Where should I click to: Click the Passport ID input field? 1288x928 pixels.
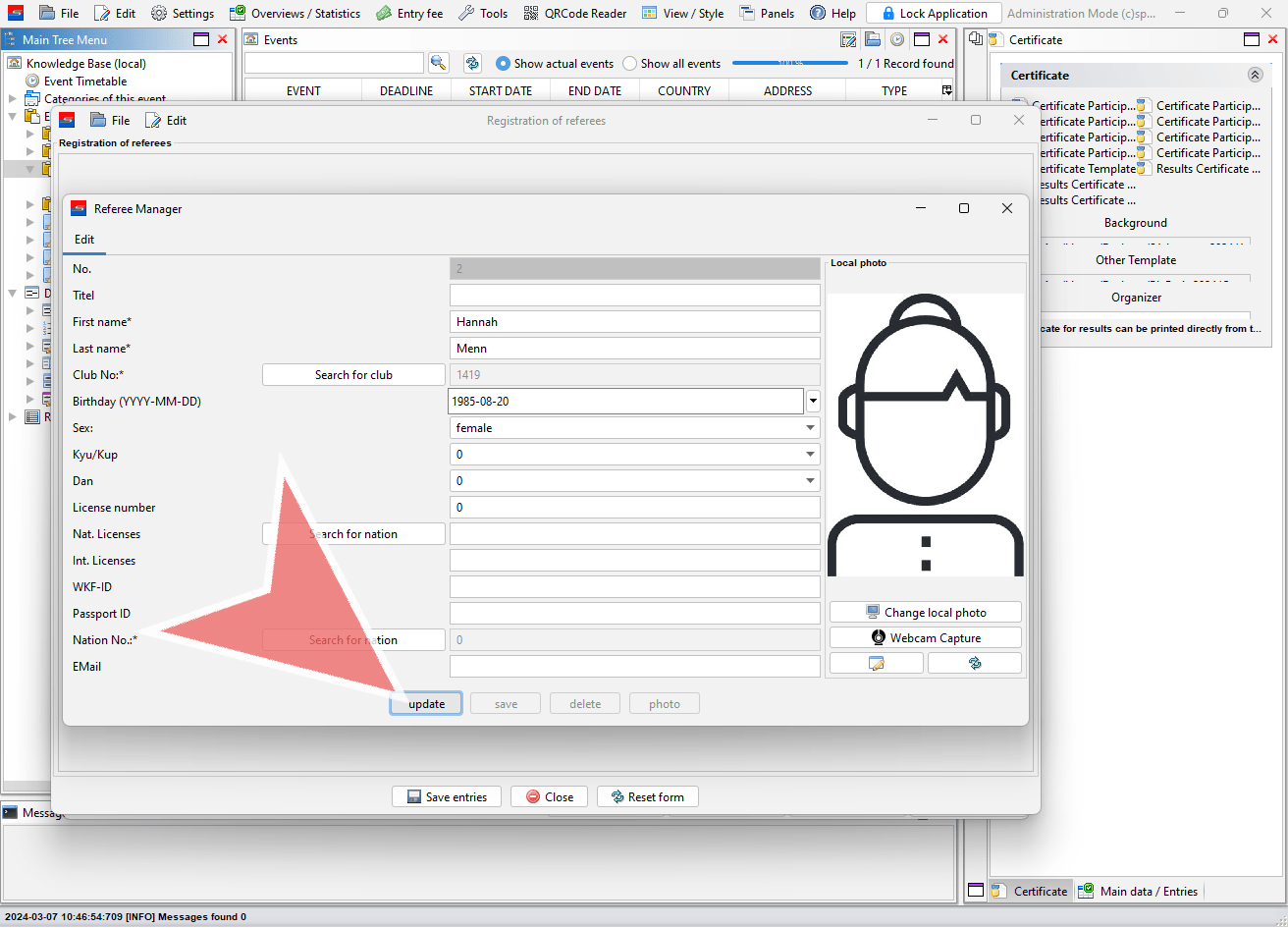point(634,613)
